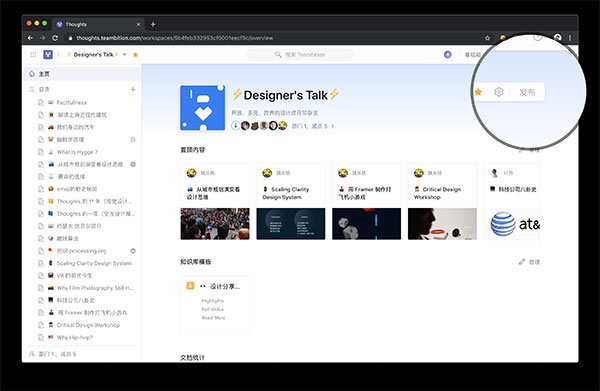Viewport: 600px width, 391px height.
Task: Open the What is Hygge document
Action: click(x=77, y=152)
